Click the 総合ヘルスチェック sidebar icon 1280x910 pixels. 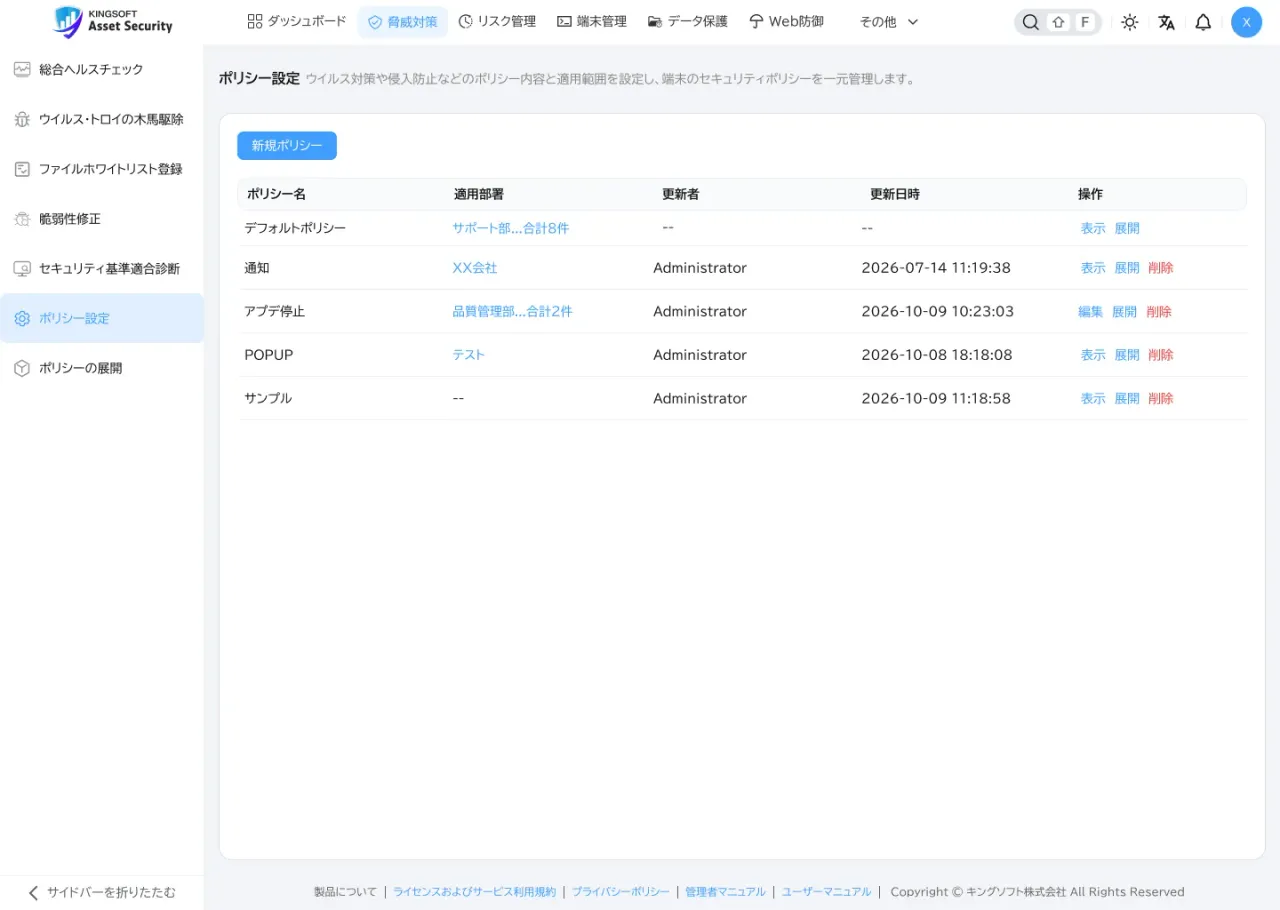[22, 69]
